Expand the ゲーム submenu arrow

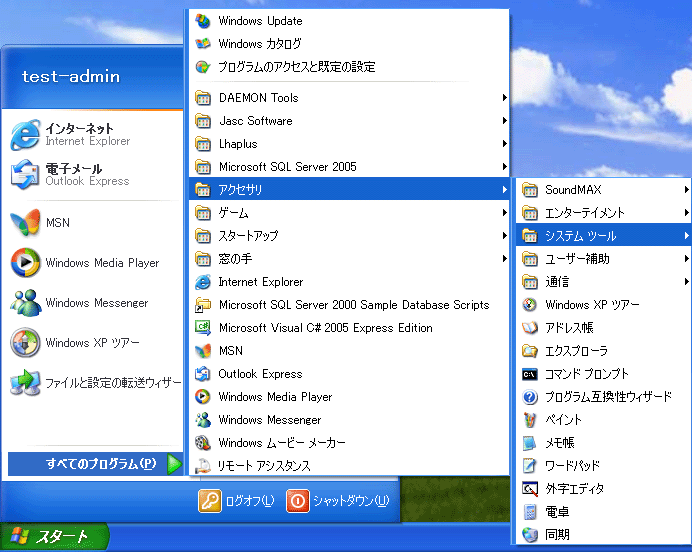tap(504, 213)
